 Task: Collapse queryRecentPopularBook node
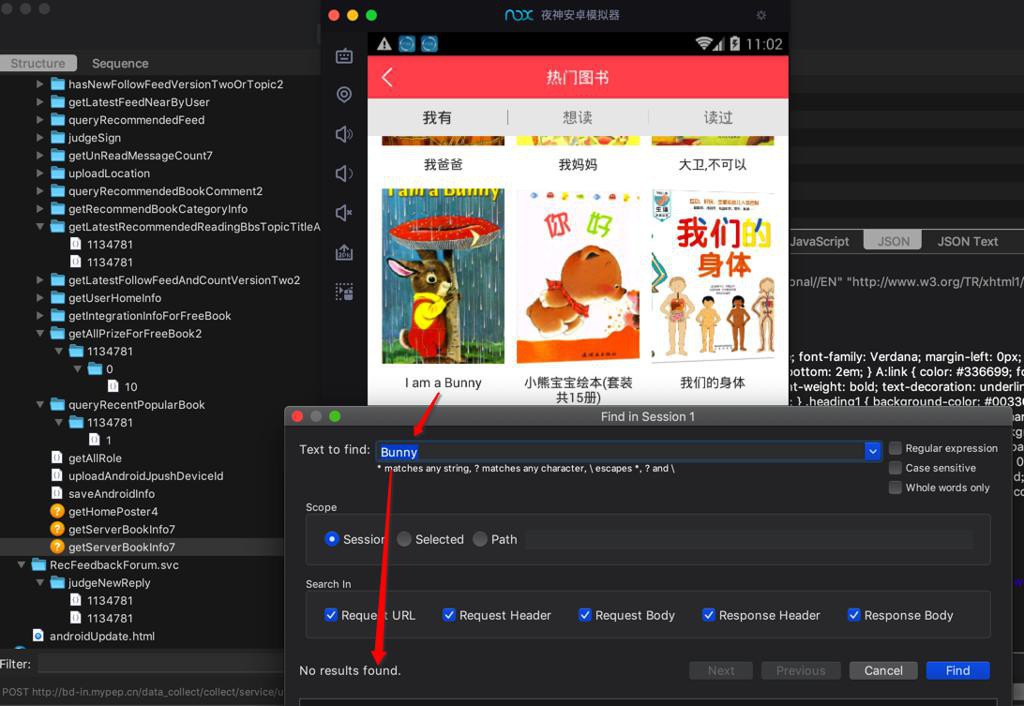tap(40, 404)
